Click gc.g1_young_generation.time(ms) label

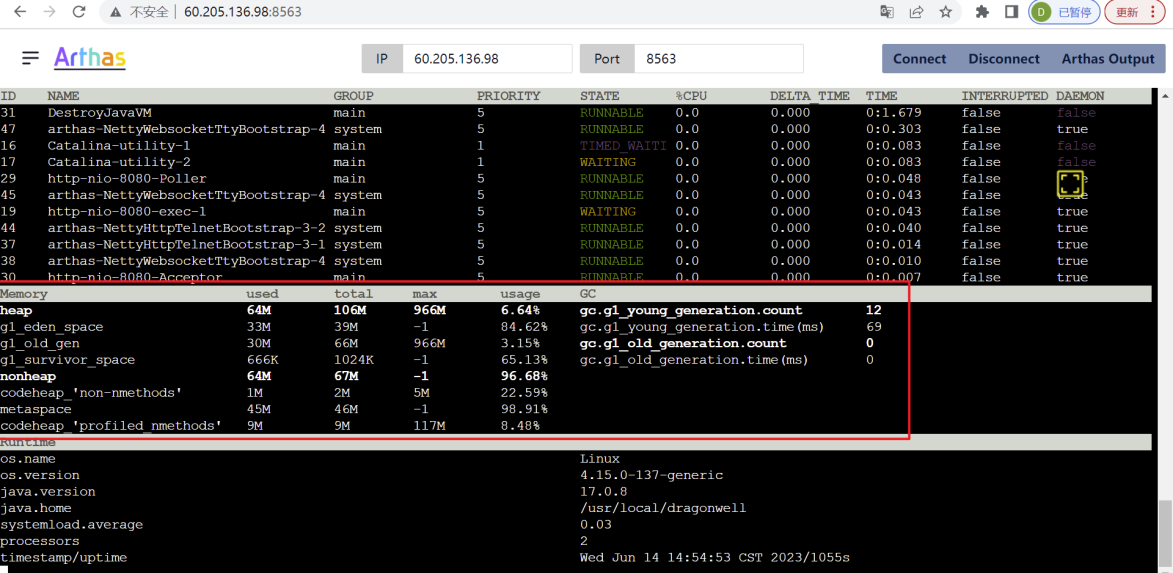pyautogui.click(x=703, y=327)
